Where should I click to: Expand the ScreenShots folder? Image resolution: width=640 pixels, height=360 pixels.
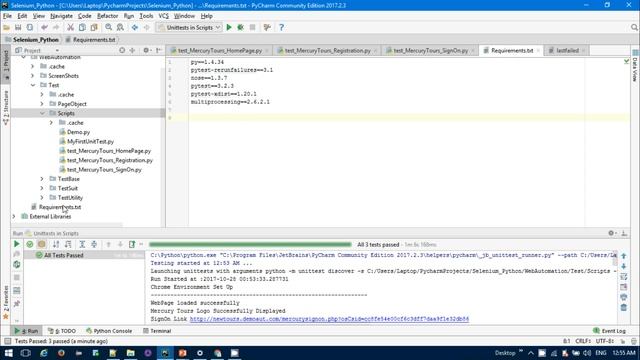pos(33,76)
